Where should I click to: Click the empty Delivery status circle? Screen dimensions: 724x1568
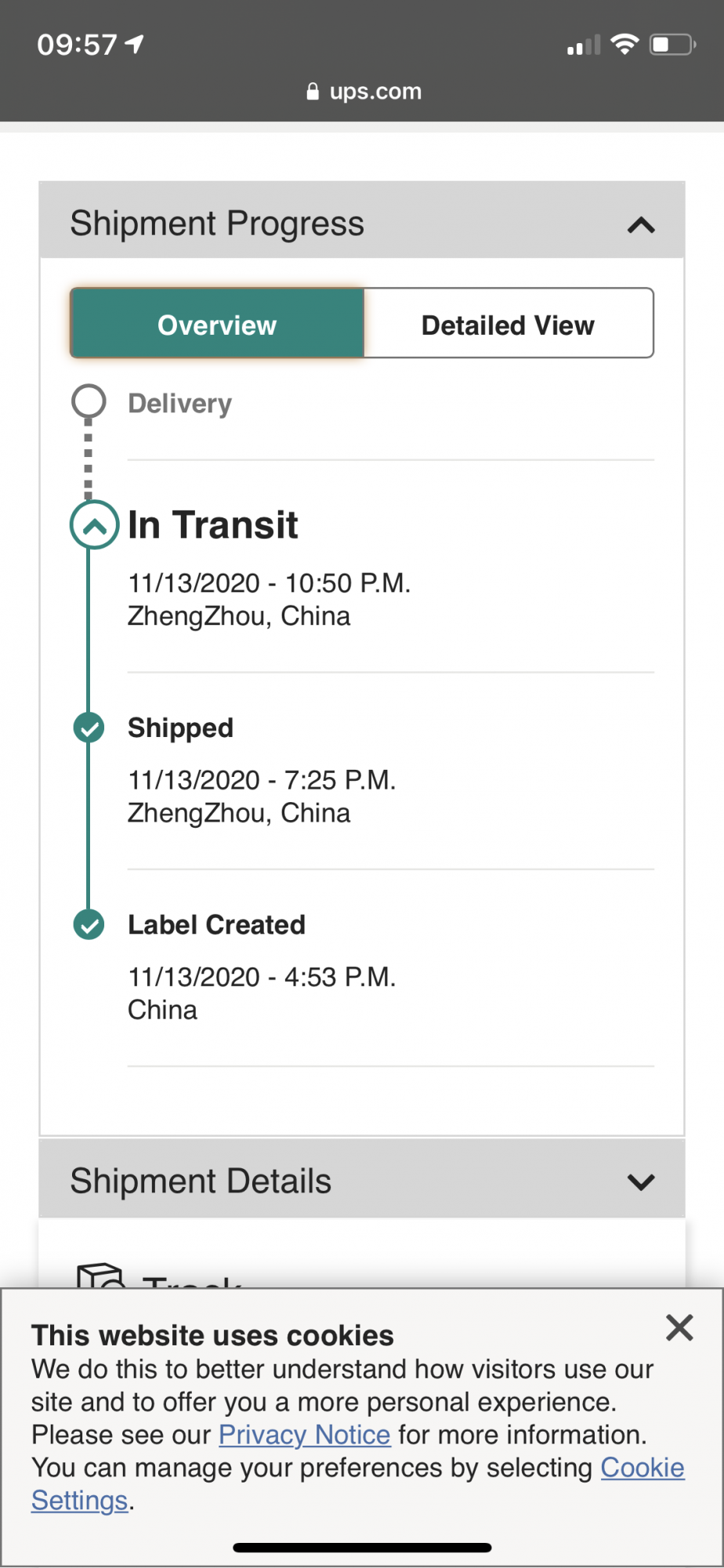tap(89, 401)
